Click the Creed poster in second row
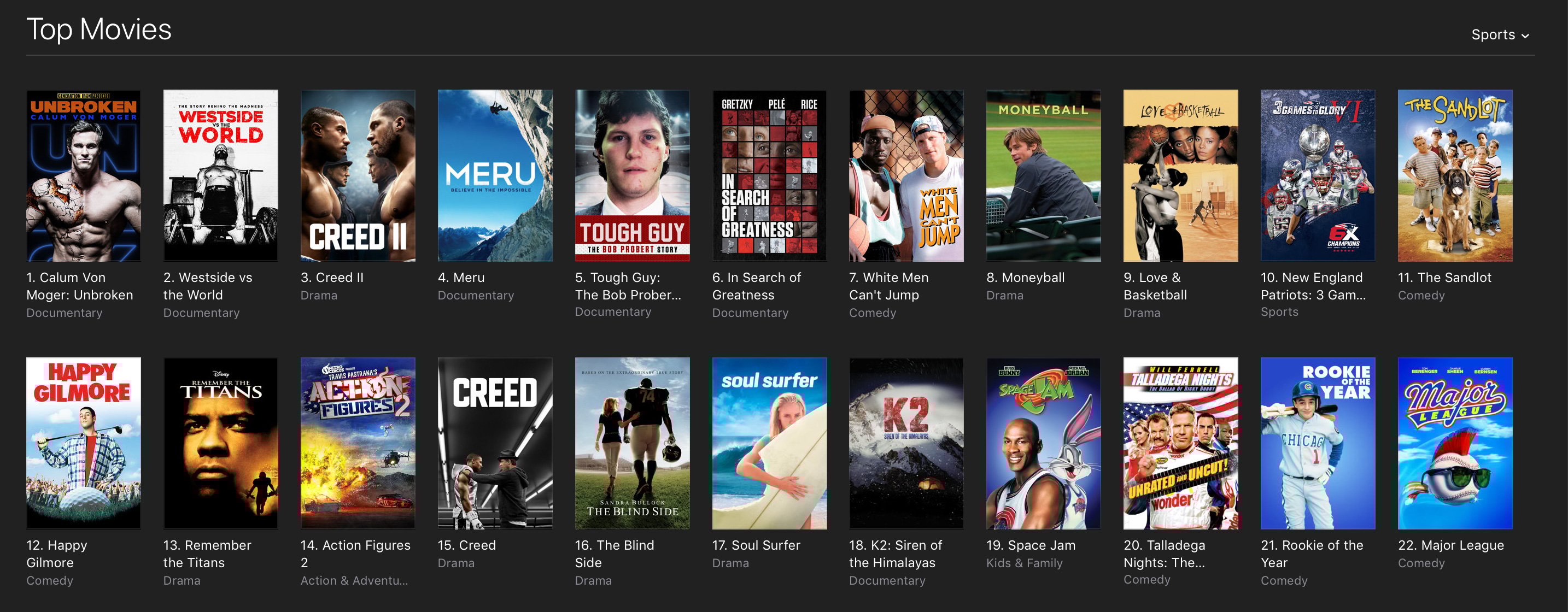This screenshot has width=1568, height=612. [x=495, y=443]
